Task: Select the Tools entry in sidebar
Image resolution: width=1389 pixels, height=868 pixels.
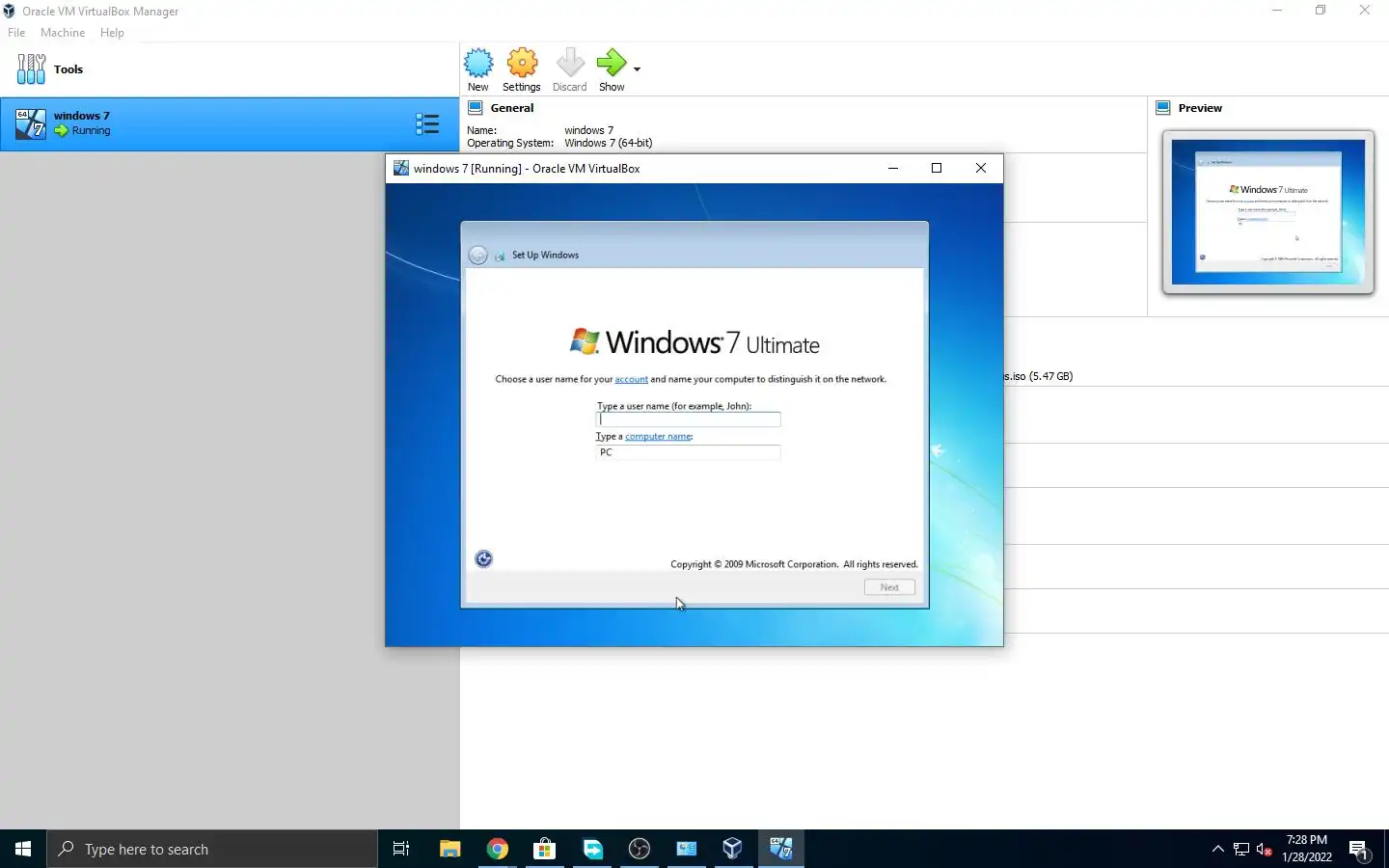Action: tap(230, 69)
